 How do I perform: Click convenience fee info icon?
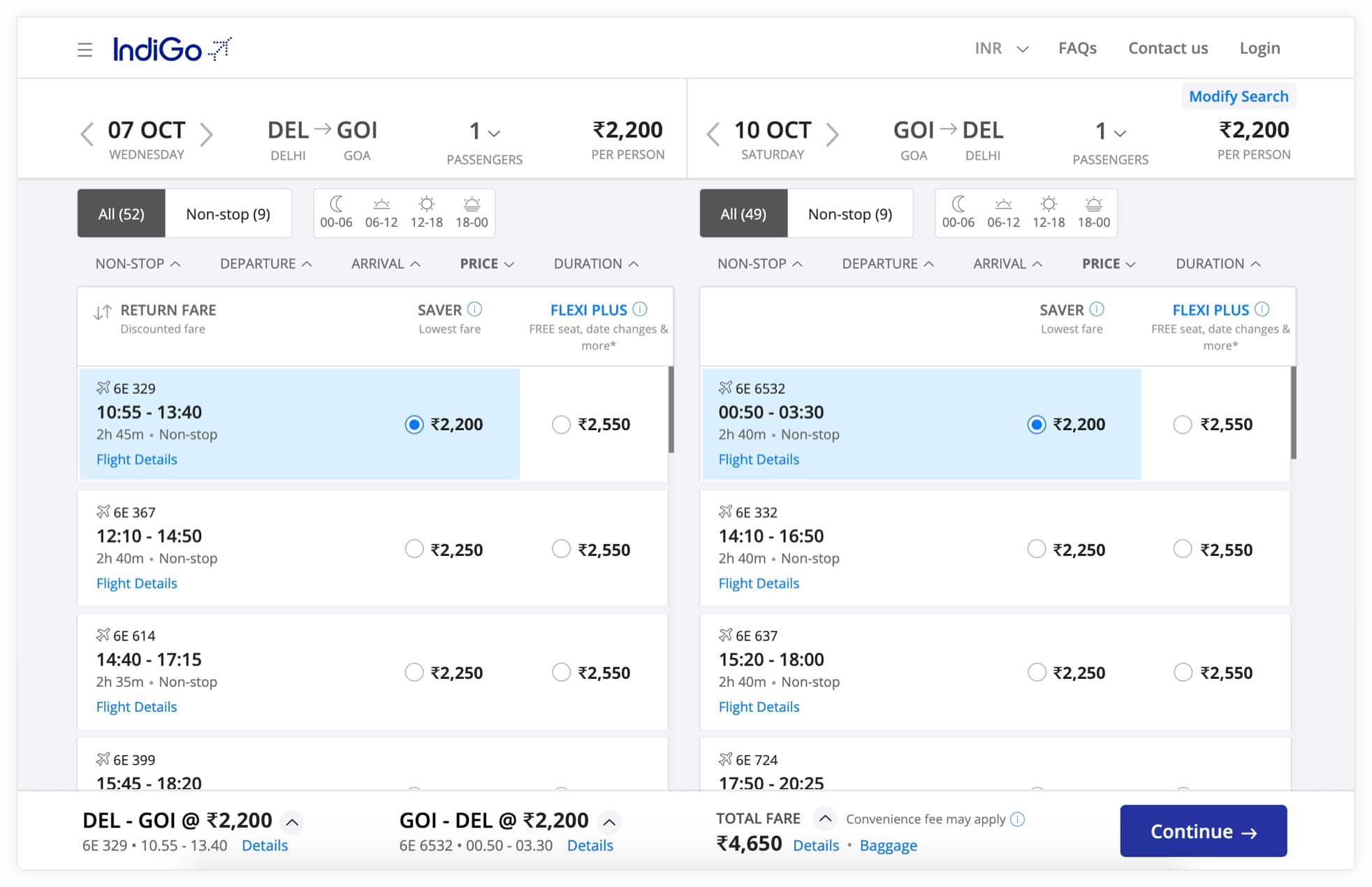pyautogui.click(x=1018, y=819)
